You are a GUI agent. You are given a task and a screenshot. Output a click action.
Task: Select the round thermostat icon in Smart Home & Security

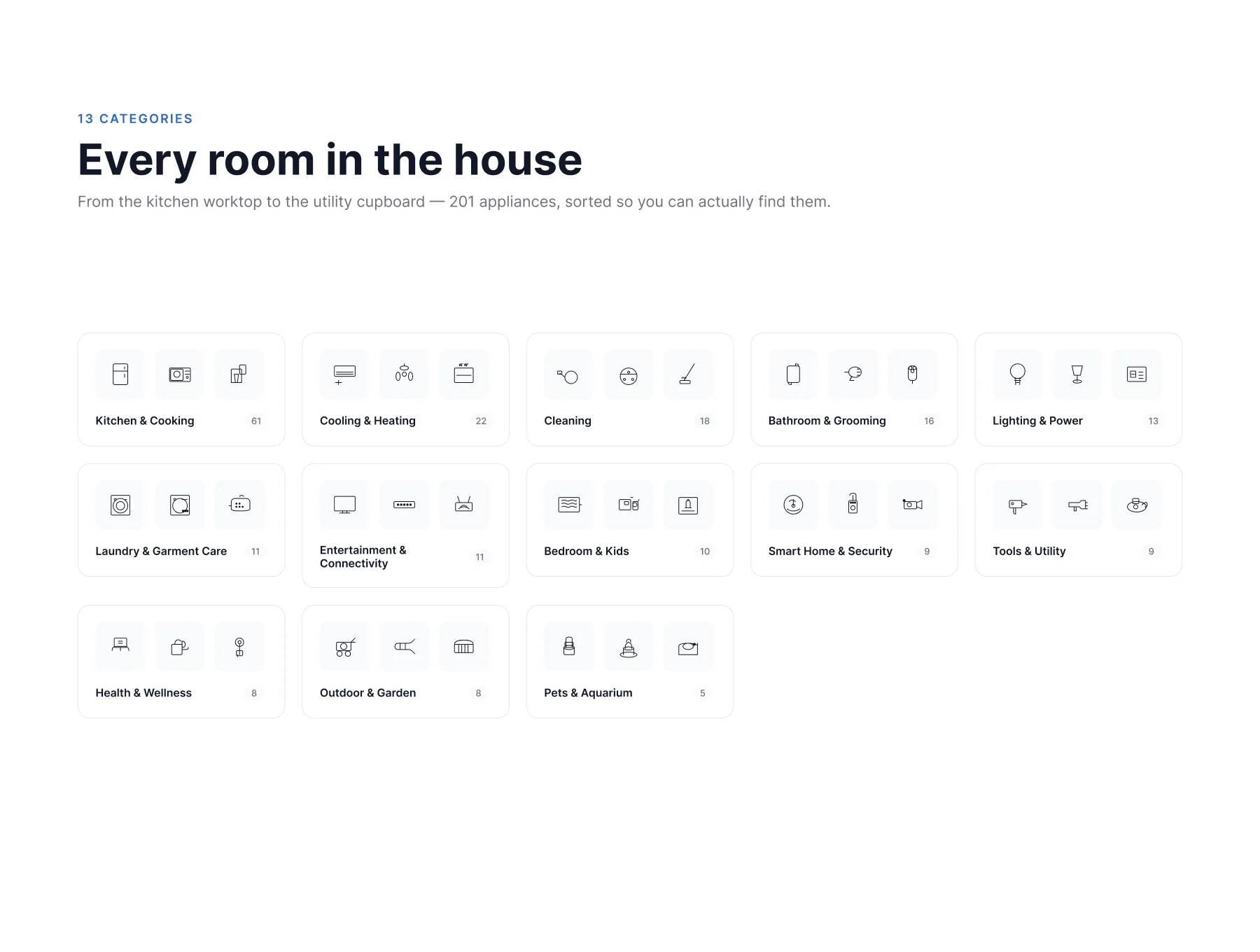pos(793,505)
